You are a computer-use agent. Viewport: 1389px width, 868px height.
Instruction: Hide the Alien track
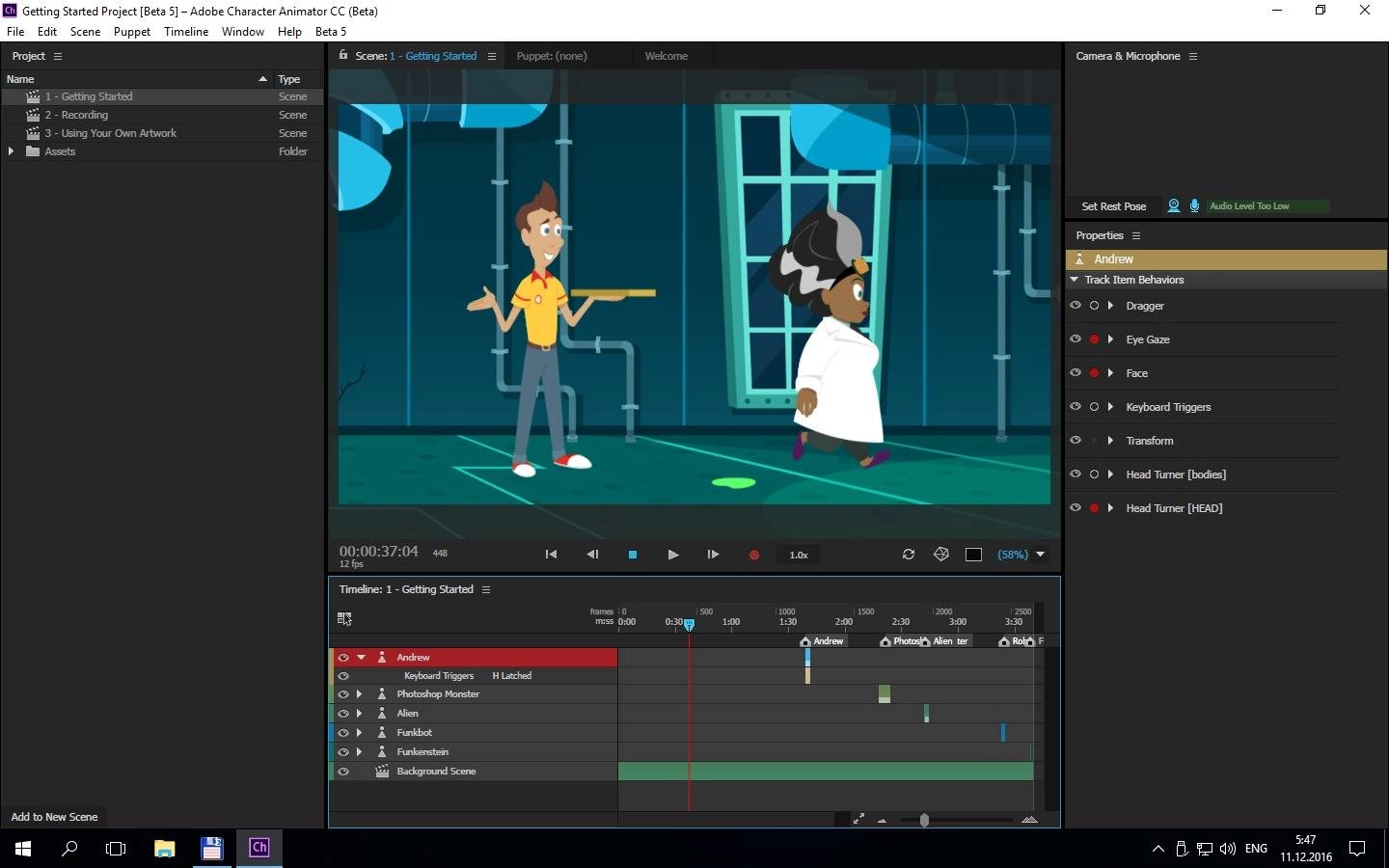pyautogui.click(x=342, y=714)
